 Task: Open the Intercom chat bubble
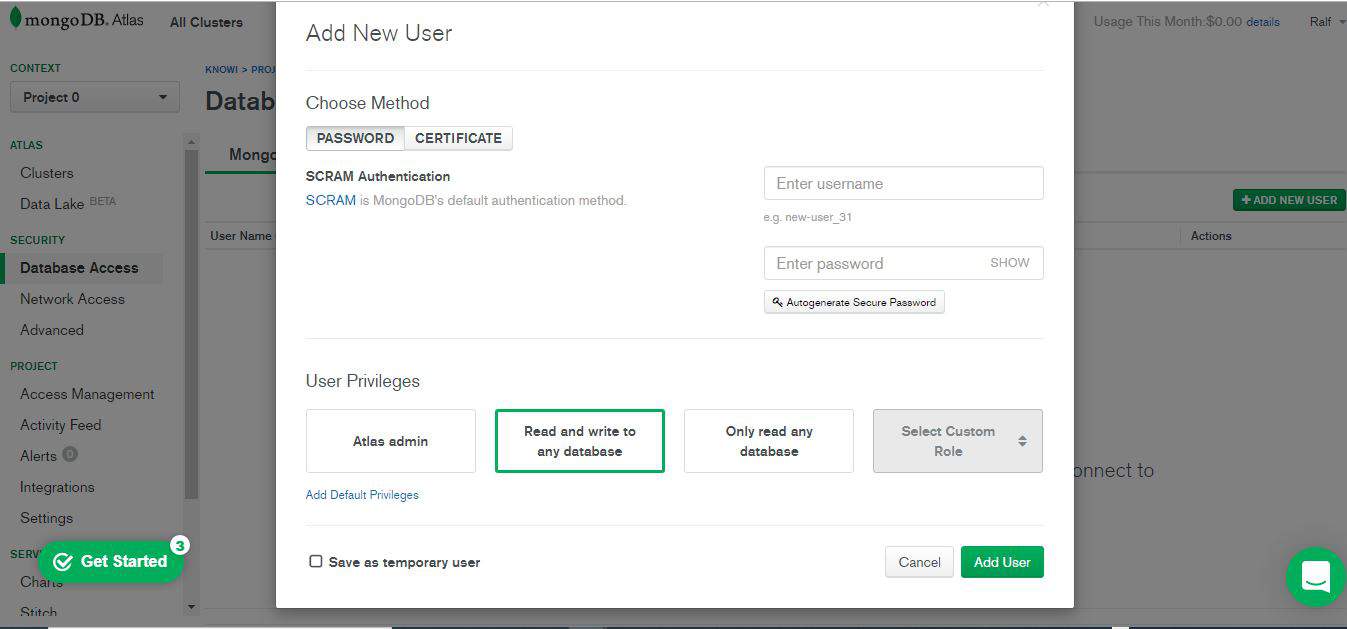pyautogui.click(x=1315, y=577)
